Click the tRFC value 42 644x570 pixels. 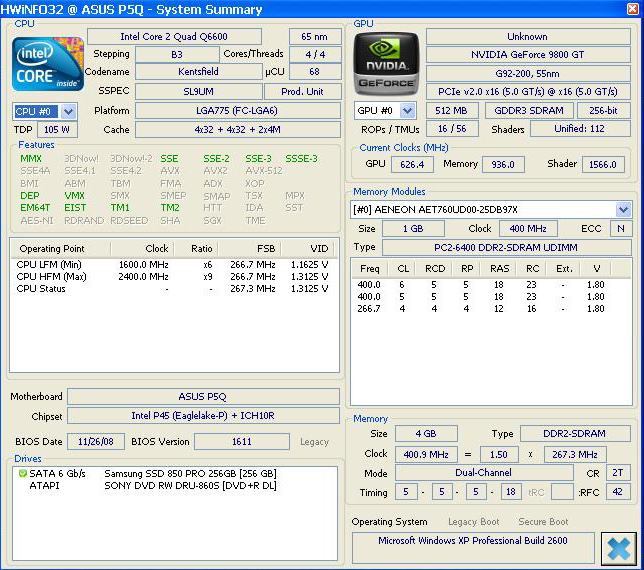pyautogui.click(x=617, y=492)
